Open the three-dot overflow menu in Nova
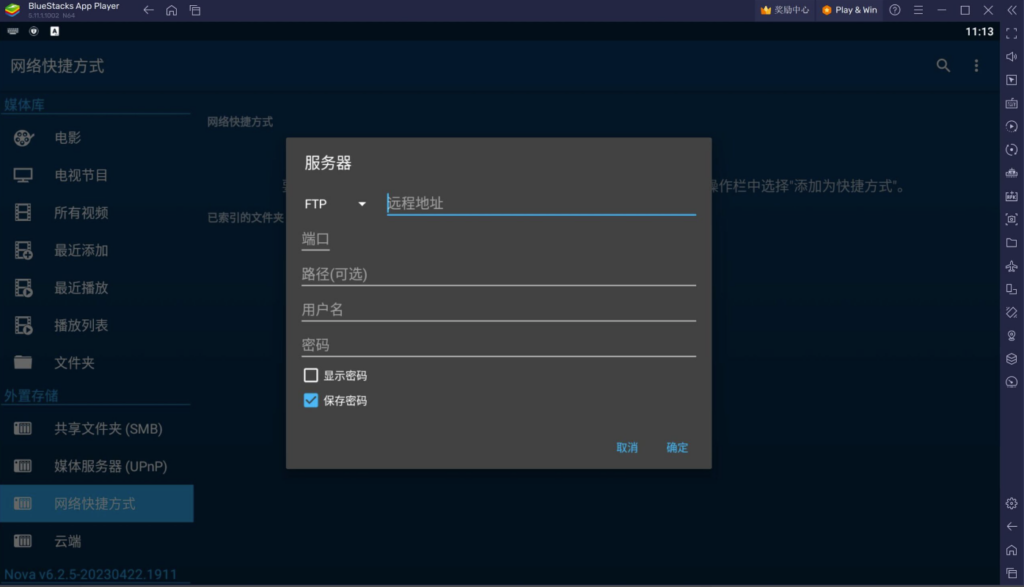1024x587 pixels. pyautogui.click(x=976, y=64)
